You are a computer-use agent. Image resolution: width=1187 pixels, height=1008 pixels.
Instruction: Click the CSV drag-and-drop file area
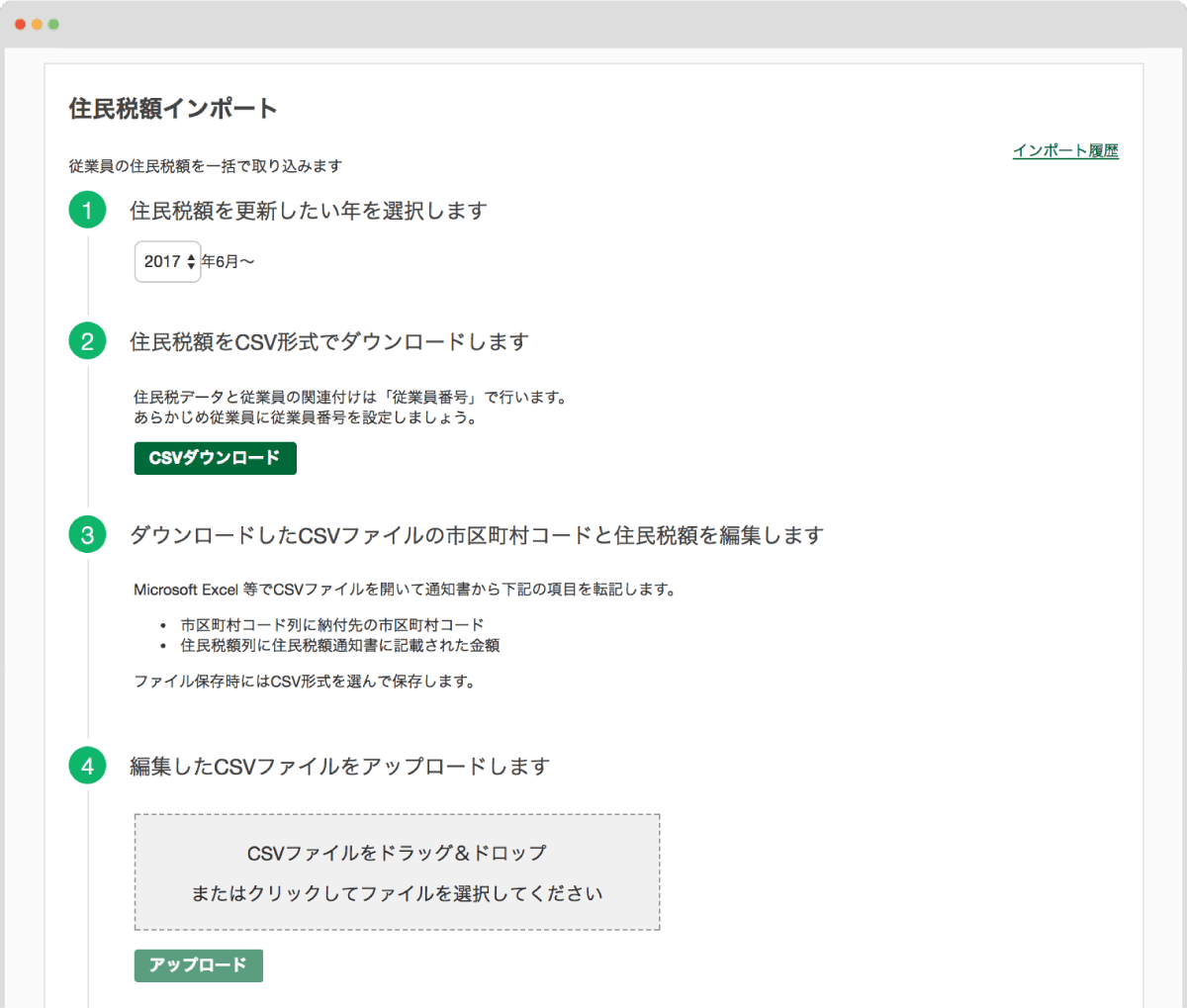(397, 871)
